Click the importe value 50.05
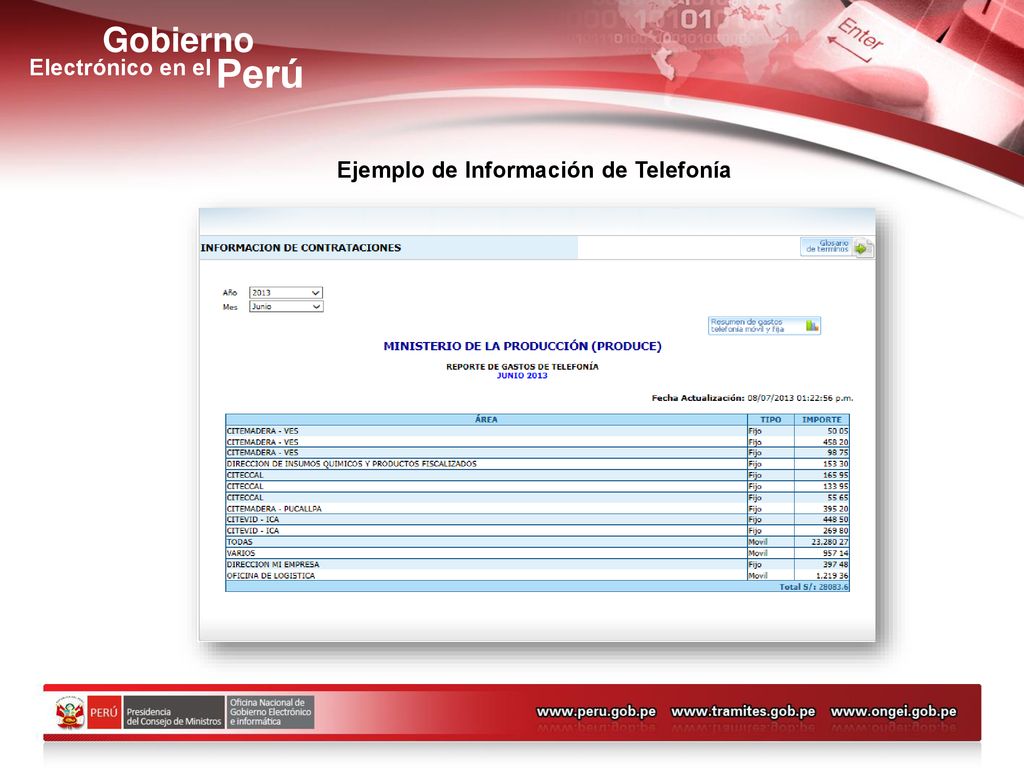This screenshot has width=1024, height=768. tap(838, 431)
